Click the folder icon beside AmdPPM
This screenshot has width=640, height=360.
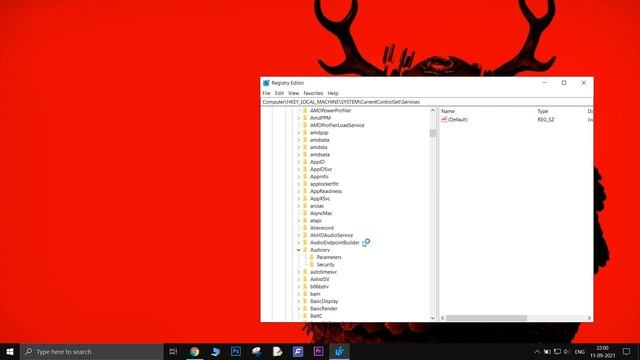(x=305, y=118)
